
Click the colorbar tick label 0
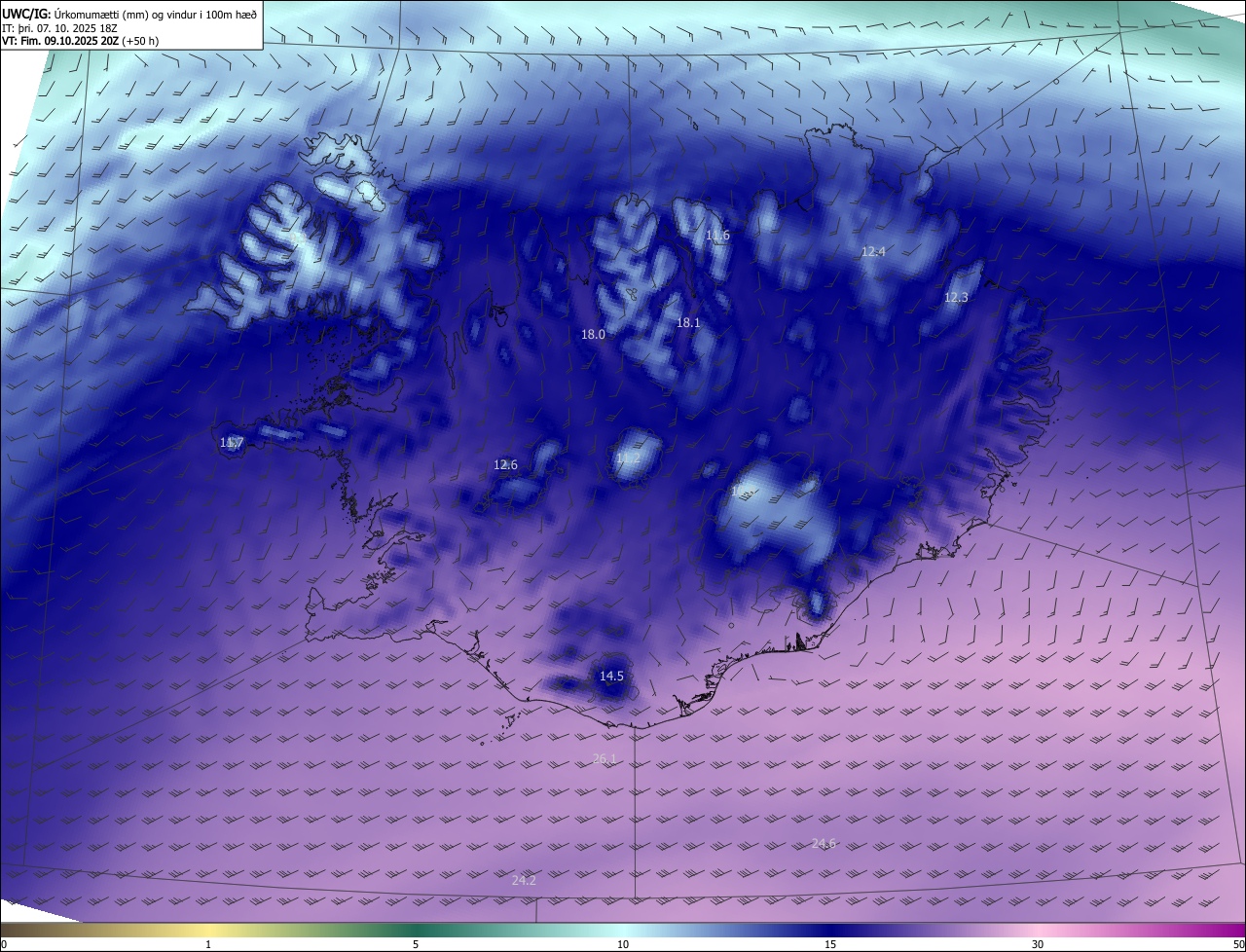point(4,944)
